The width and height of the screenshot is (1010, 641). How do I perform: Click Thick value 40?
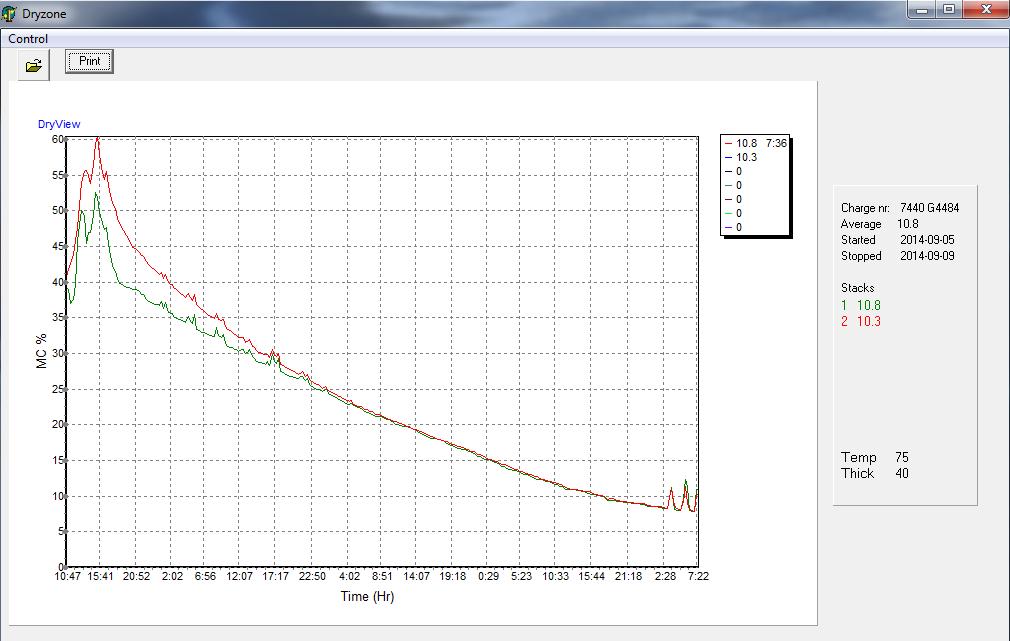[902, 474]
